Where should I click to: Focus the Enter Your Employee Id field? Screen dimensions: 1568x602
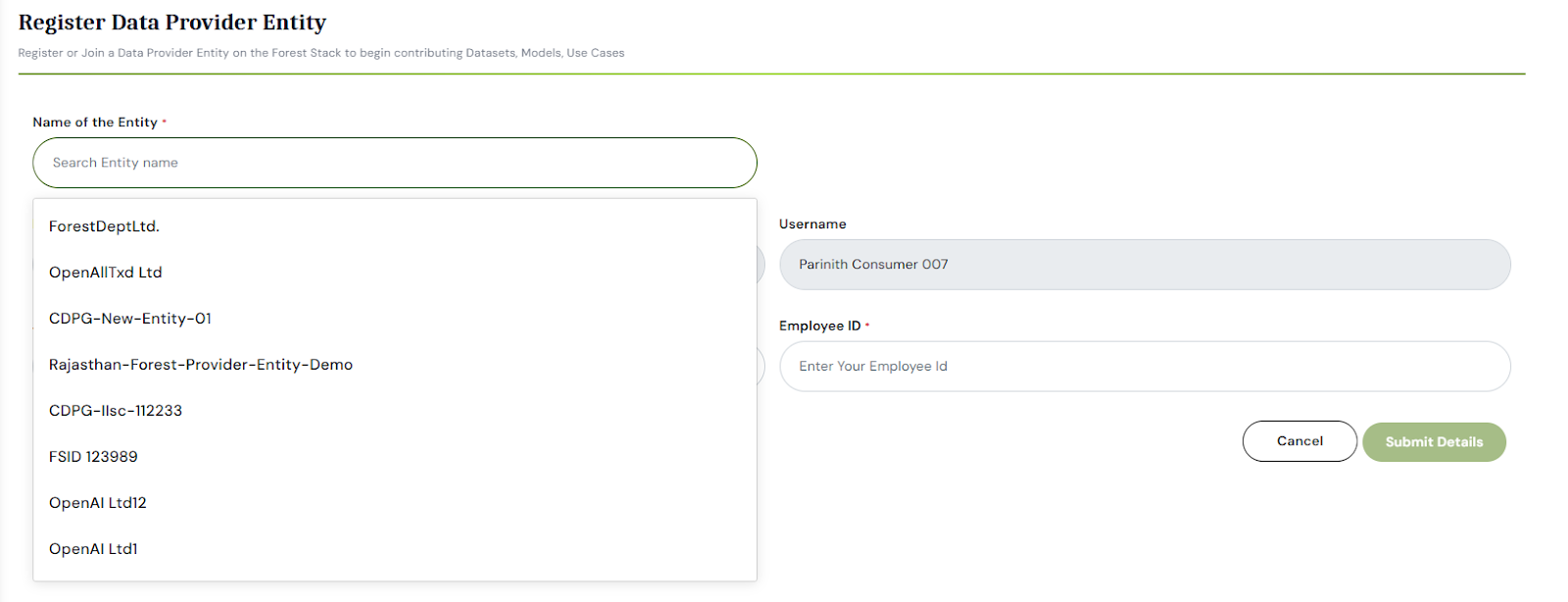tap(1145, 367)
